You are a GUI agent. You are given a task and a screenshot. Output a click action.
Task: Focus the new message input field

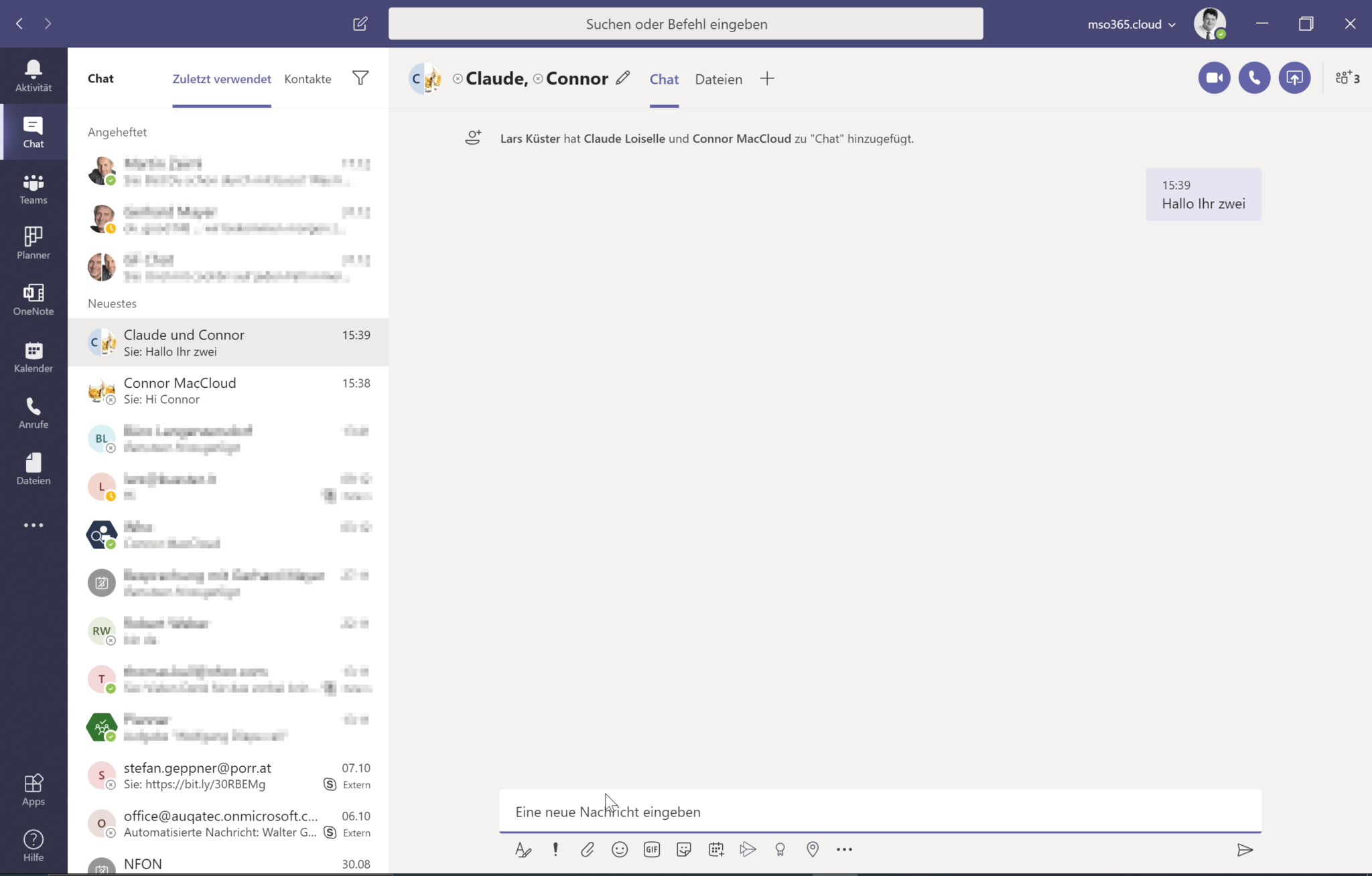pyautogui.click(x=880, y=812)
